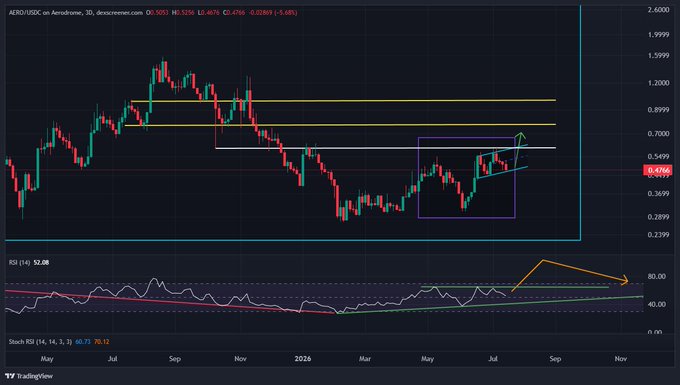Click the 0.2899 price axis label
This screenshot has height=385, width=680.
tap(658, 217)
